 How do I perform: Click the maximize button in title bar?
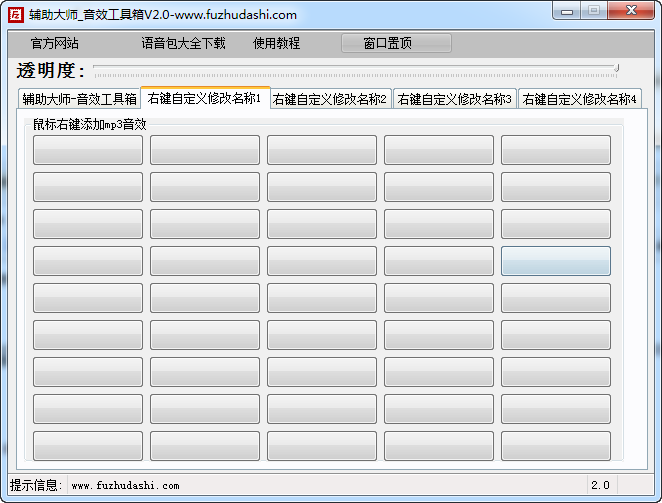point(594,11)
